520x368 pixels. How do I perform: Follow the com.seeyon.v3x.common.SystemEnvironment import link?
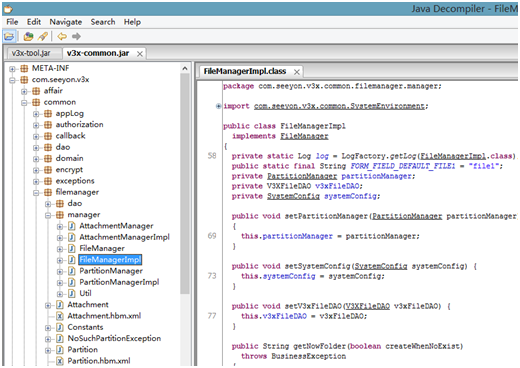click(339, 106)
